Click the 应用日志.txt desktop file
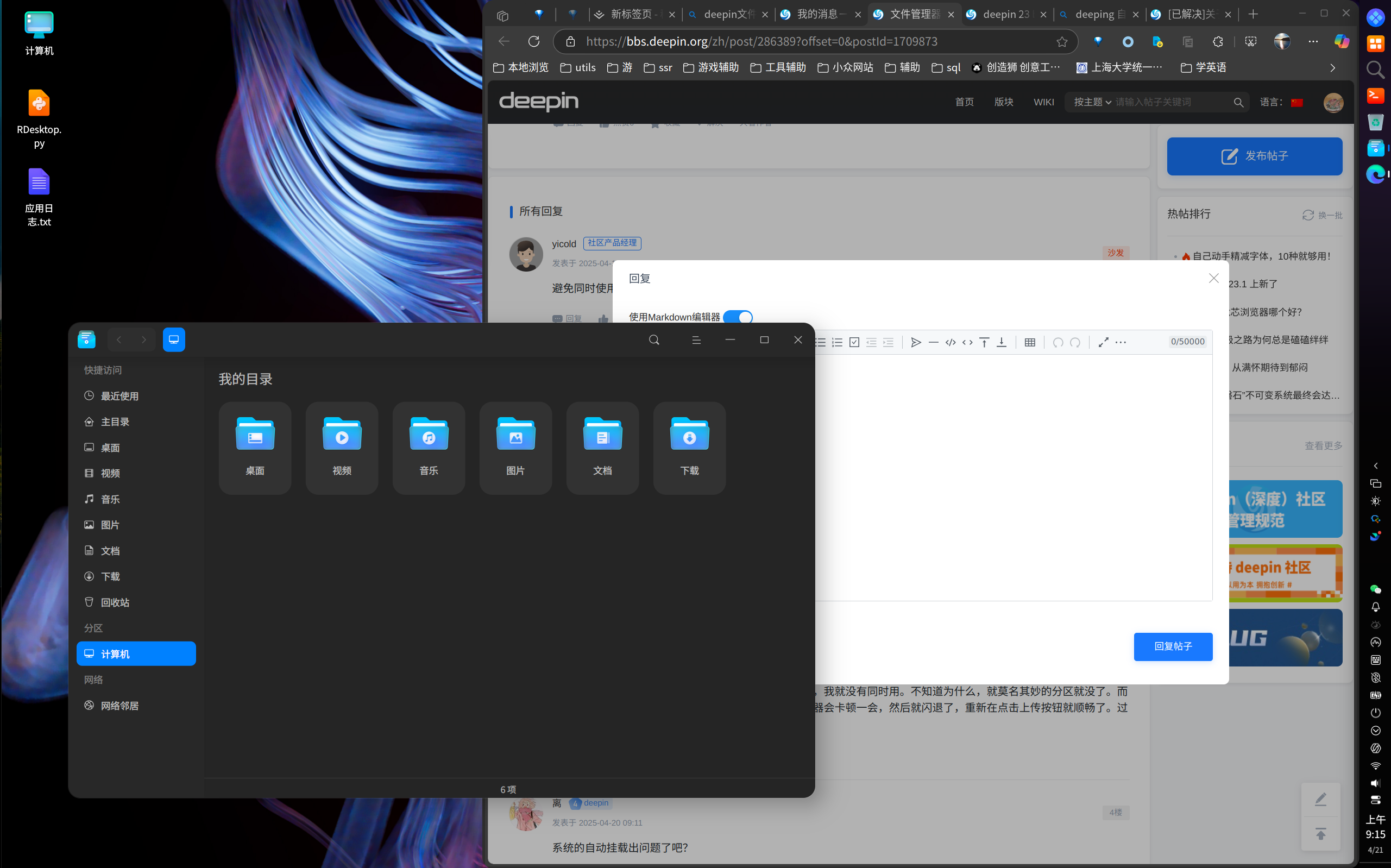This screenshot has width=1391, height=868. point(39,198)
